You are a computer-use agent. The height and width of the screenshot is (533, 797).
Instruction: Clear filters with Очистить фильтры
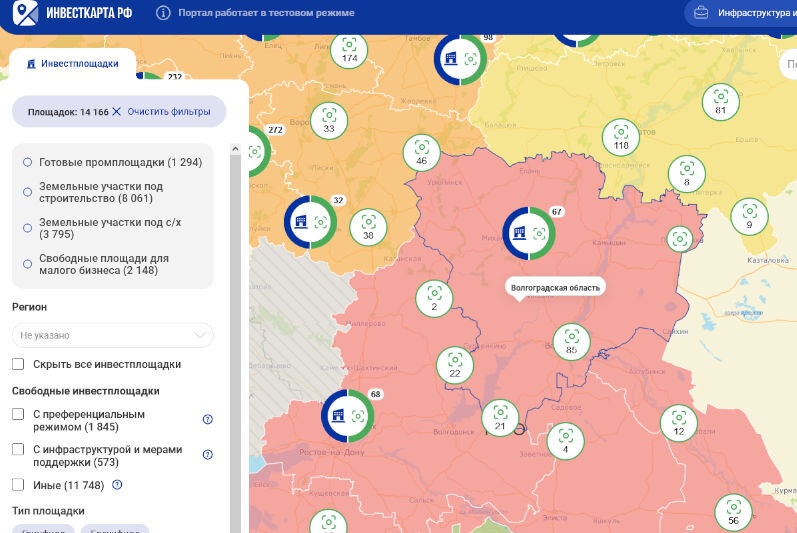point(169,111)
